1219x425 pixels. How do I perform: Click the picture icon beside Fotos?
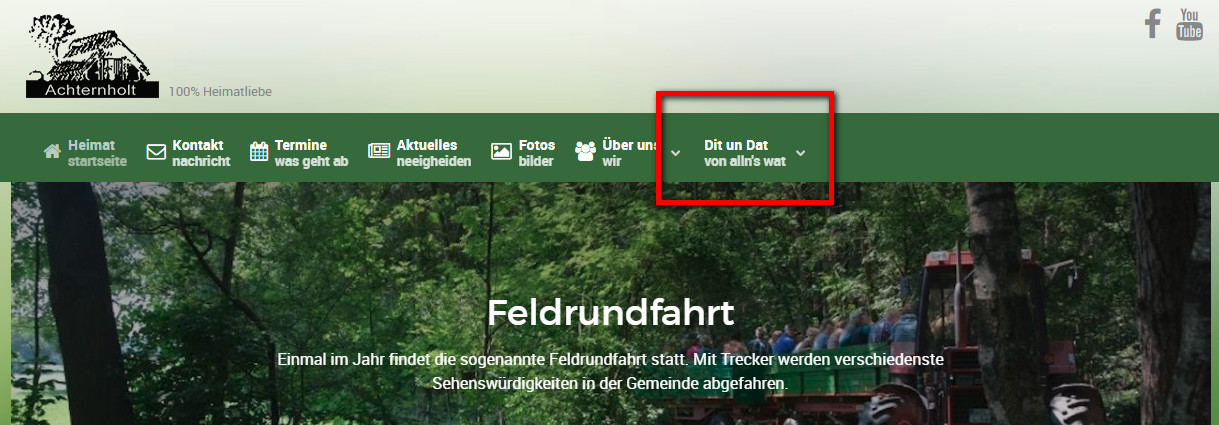click(x=501, y=152)
